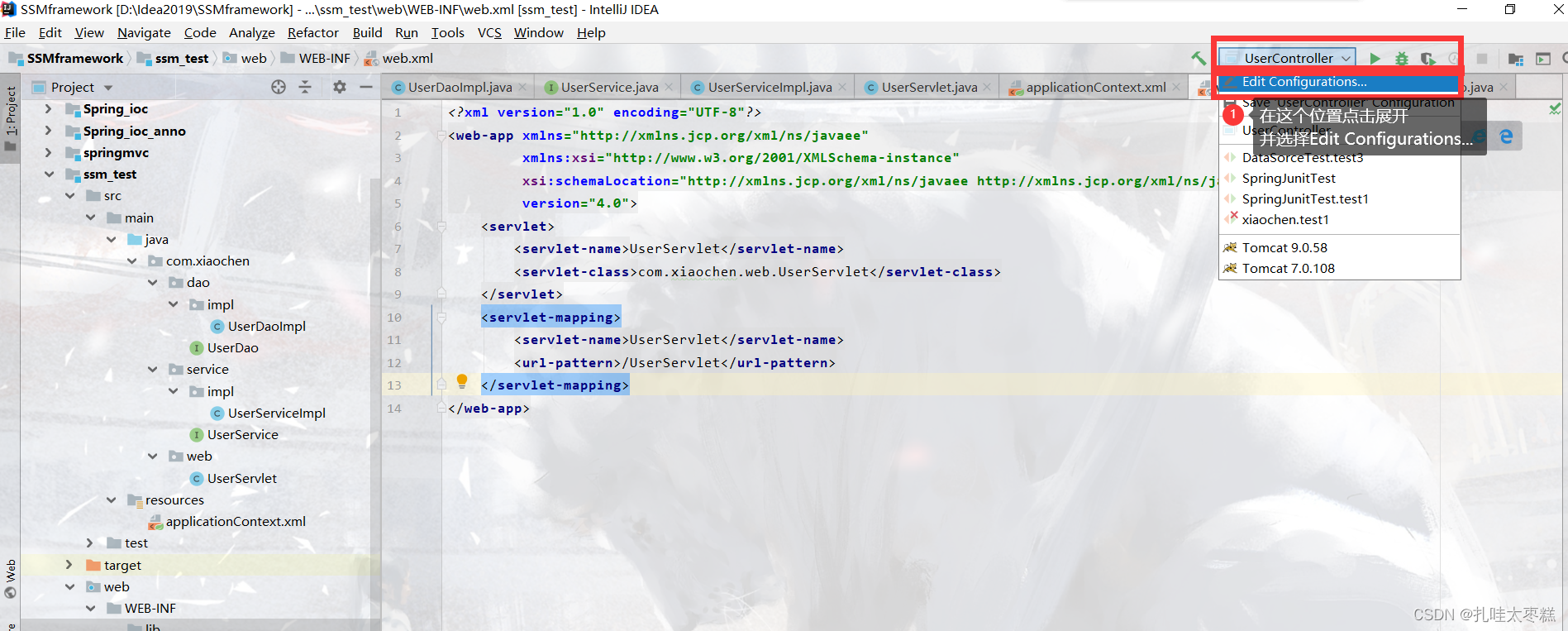This screenshot has width=1568, height=631.
Task: Collapse the com.xiaochen package
Action: [131, 261]
